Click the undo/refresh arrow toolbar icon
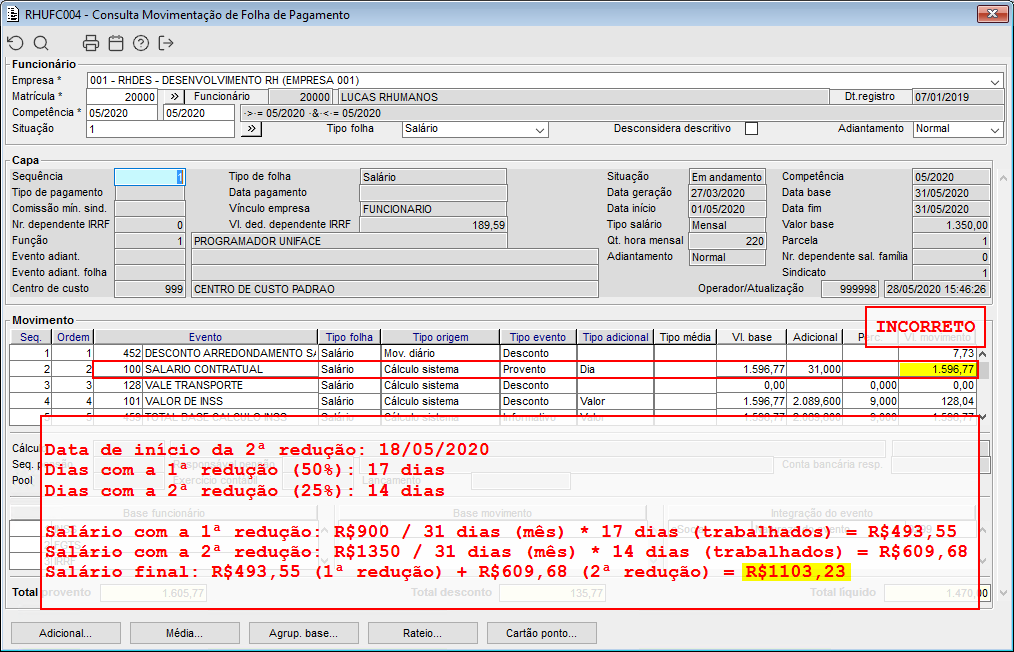Image resolution: width=1014 pixels, height=652 pixels. (15, 43)
